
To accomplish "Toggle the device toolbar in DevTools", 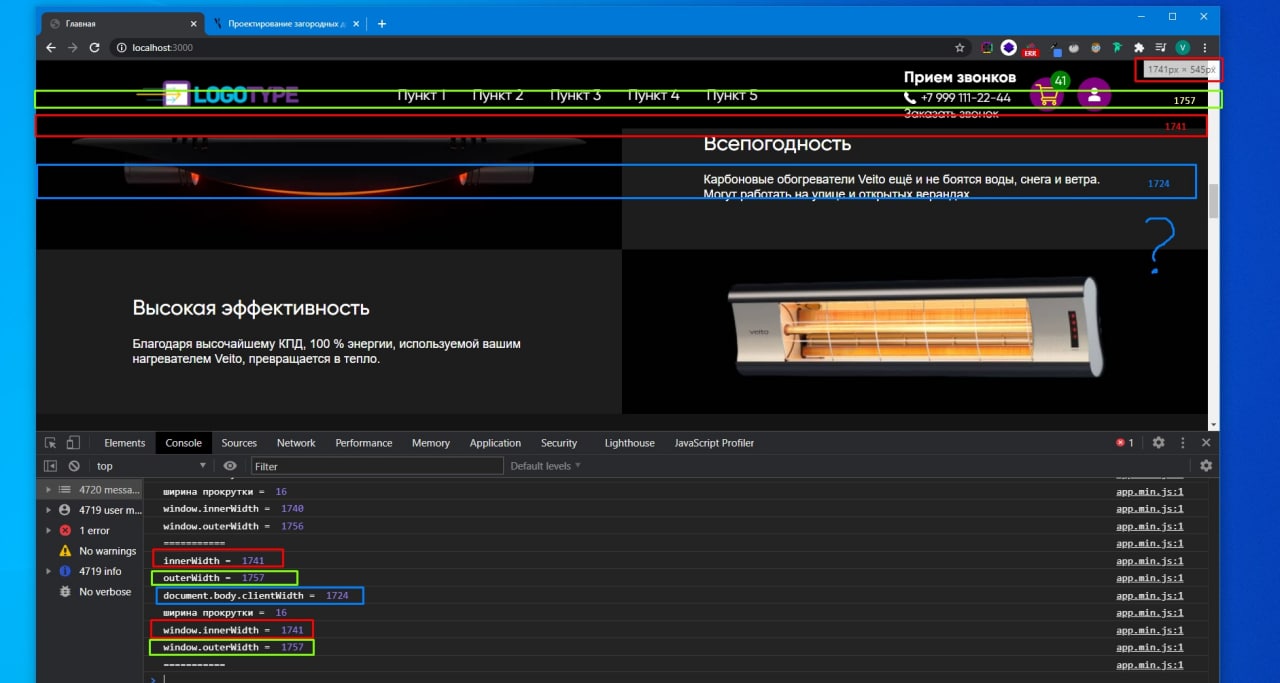I will (73, 443).
